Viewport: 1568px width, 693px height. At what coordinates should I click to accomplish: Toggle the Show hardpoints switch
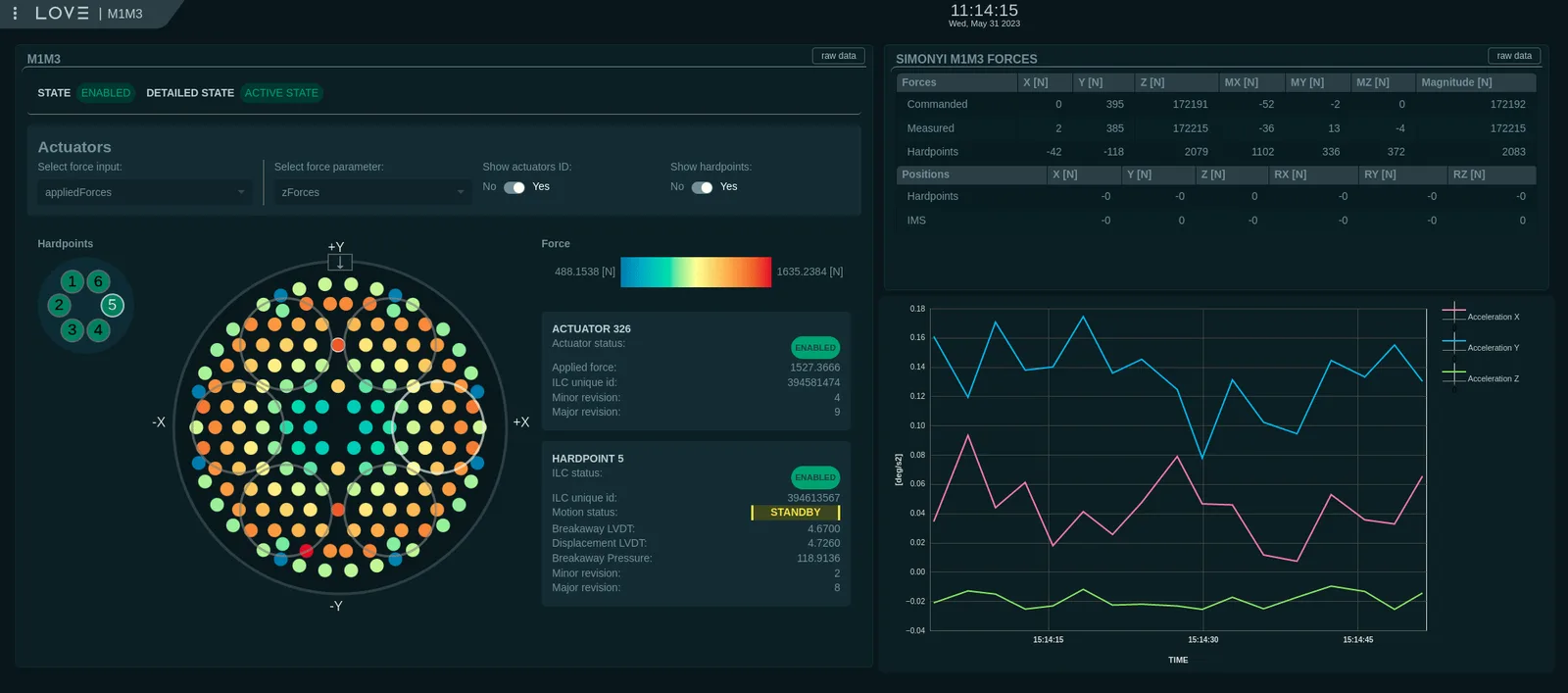703,187
